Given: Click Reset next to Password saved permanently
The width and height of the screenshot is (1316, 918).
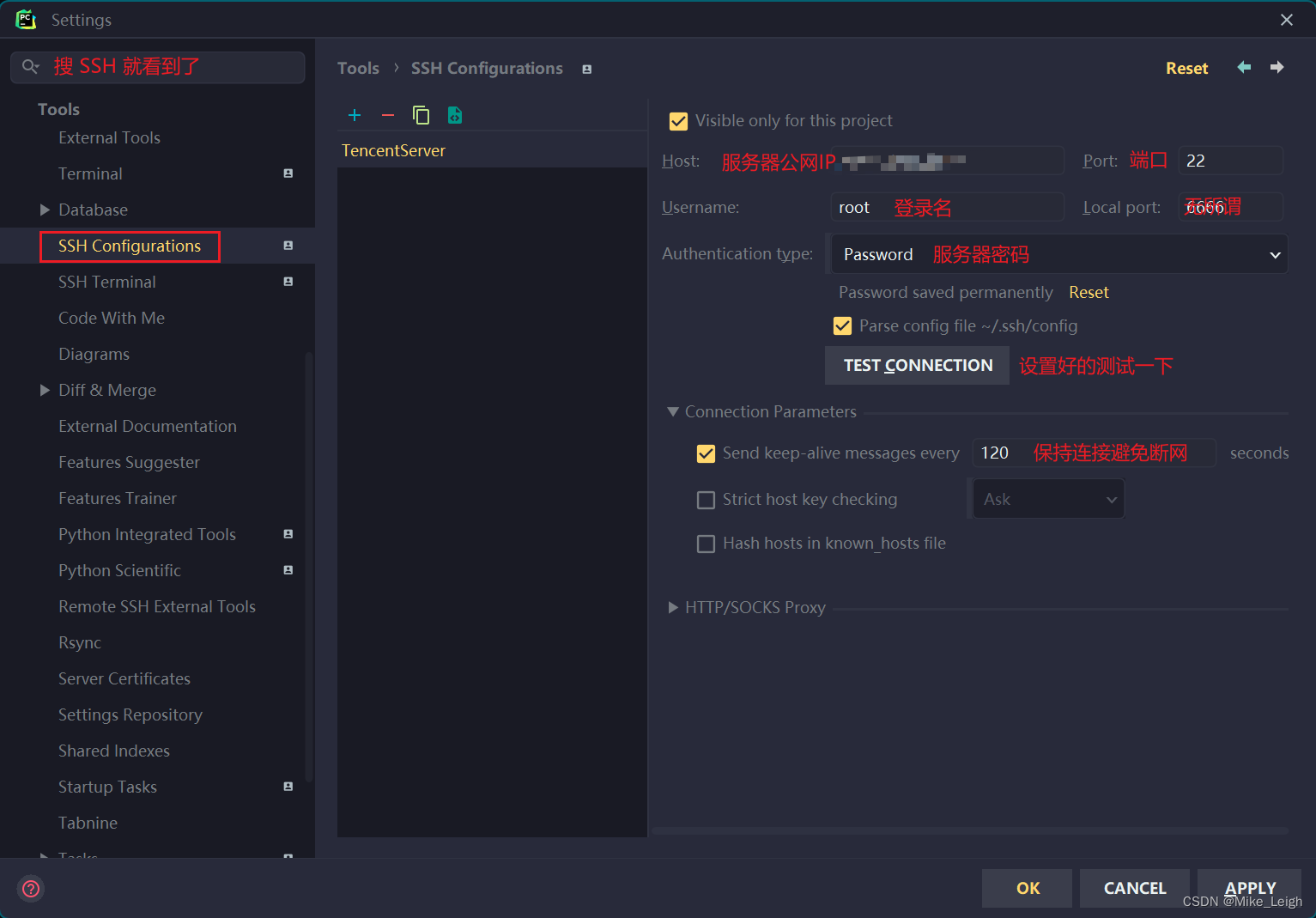Looking at the screenshot, I should pyautogui.click(x=1089, y=292).
